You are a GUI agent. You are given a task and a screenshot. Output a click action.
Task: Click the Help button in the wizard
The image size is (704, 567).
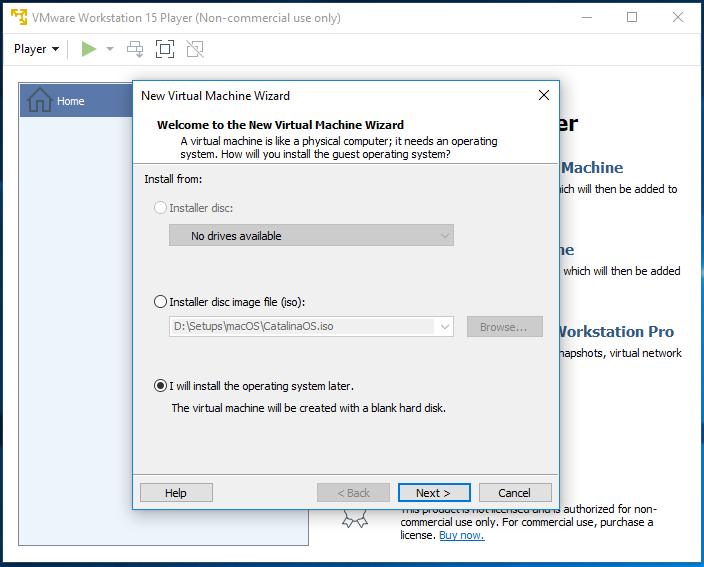pyautogui.click(x=176, y=492)
